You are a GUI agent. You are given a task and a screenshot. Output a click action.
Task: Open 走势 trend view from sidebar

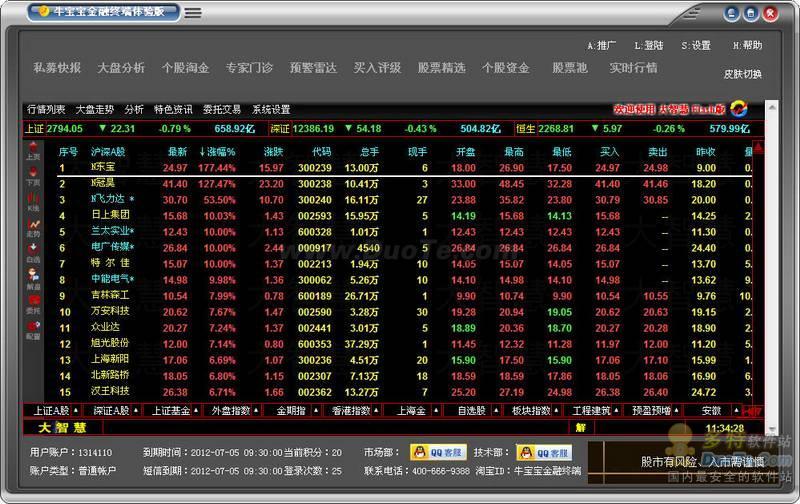click(x=33, y=228)
